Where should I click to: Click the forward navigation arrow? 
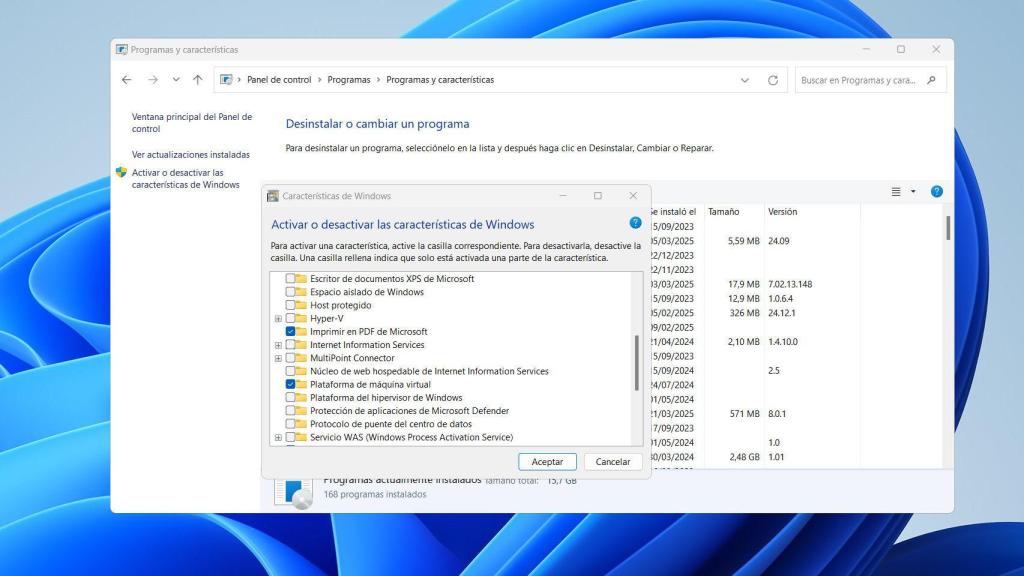[153, 80]
